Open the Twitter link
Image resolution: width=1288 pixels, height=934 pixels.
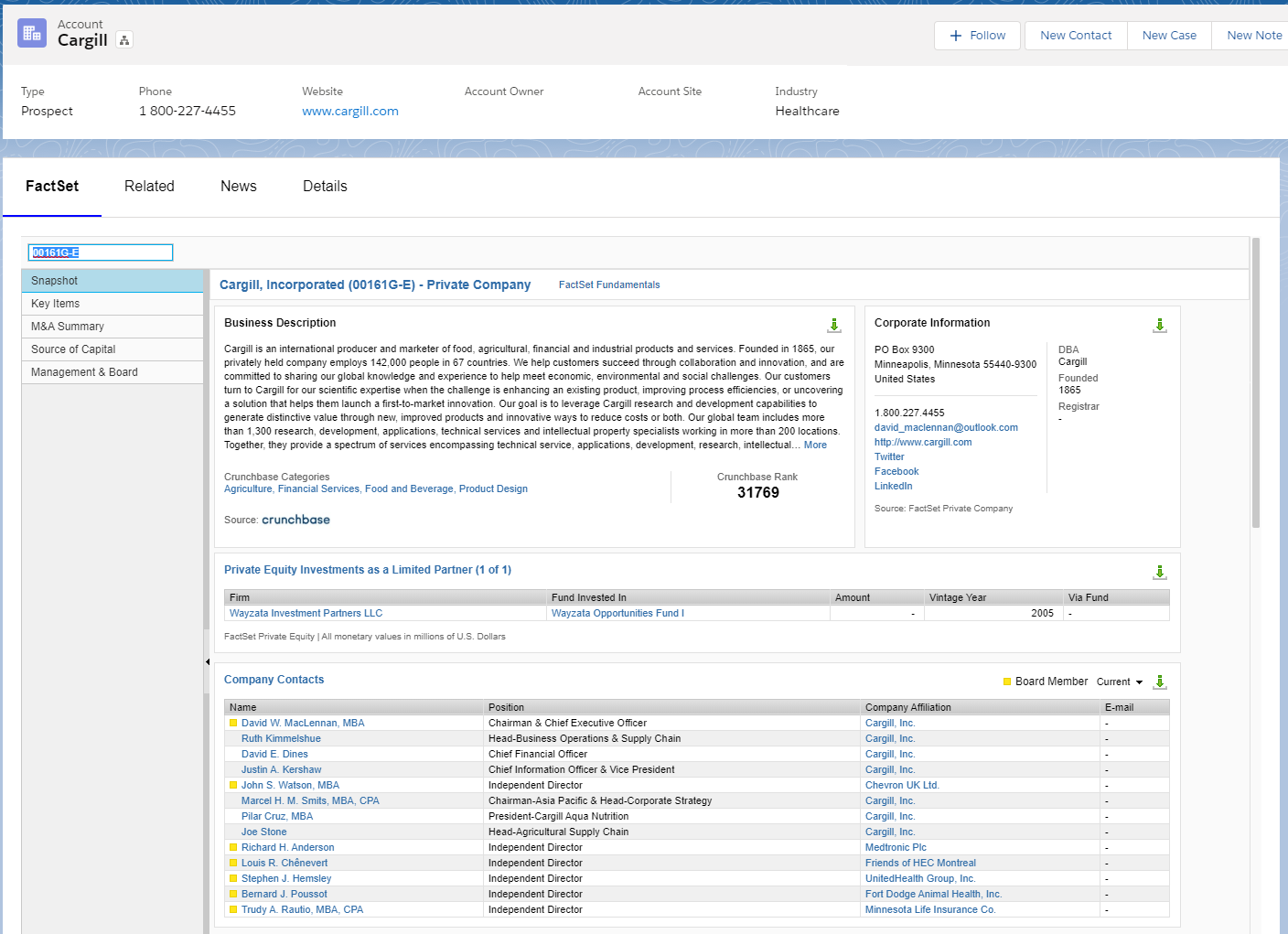coord(889,456)
